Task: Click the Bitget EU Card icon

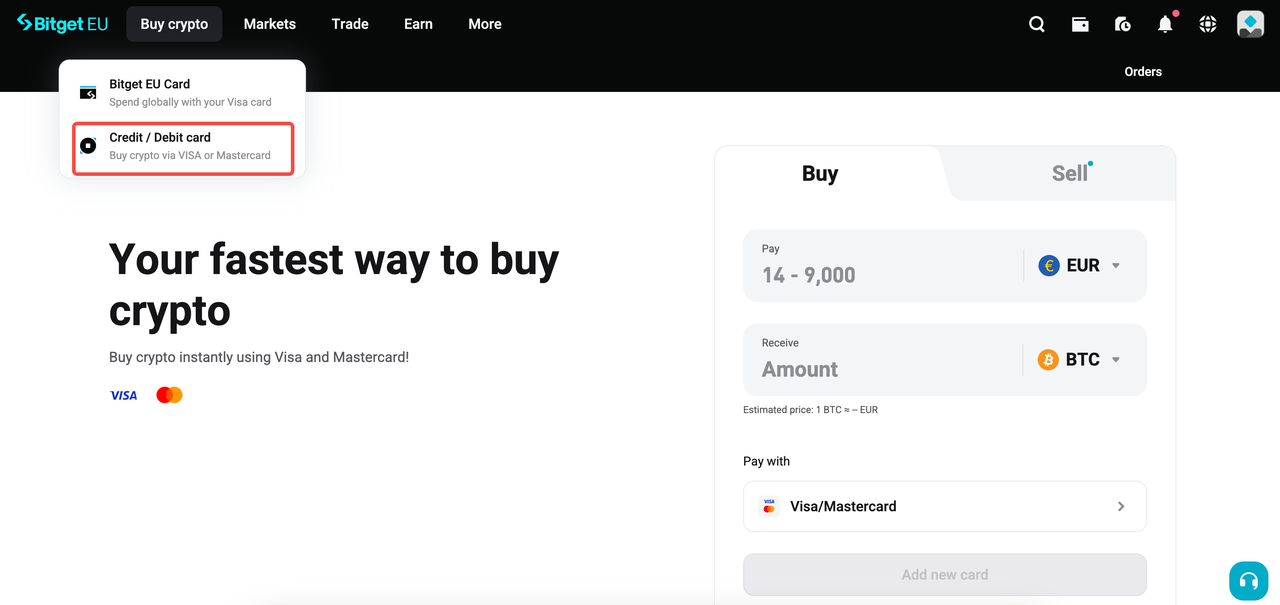Action: 88,93
